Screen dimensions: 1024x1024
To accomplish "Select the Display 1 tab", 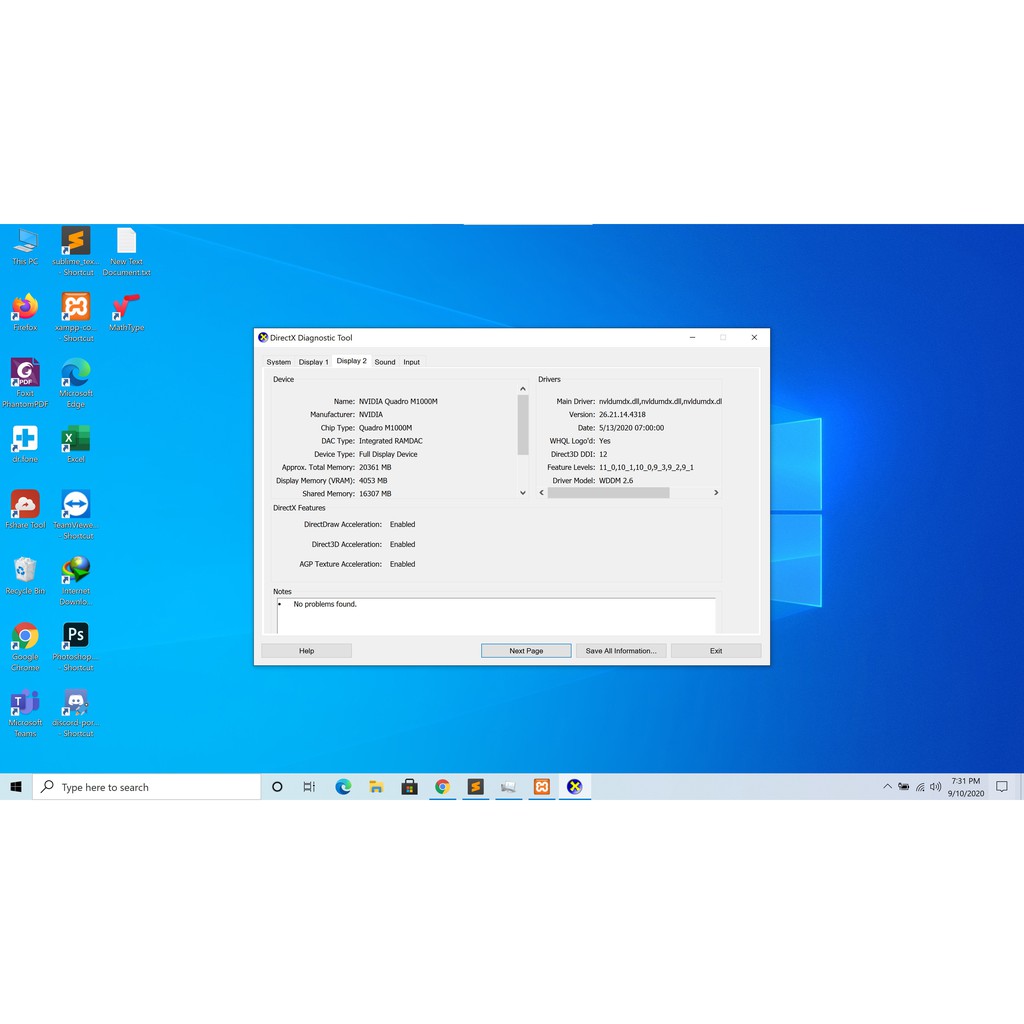I will coord(313,362).
